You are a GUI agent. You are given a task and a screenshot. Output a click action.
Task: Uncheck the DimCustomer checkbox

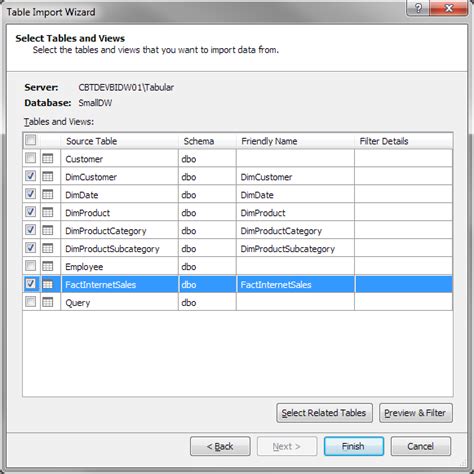click(x=31, y=176)
